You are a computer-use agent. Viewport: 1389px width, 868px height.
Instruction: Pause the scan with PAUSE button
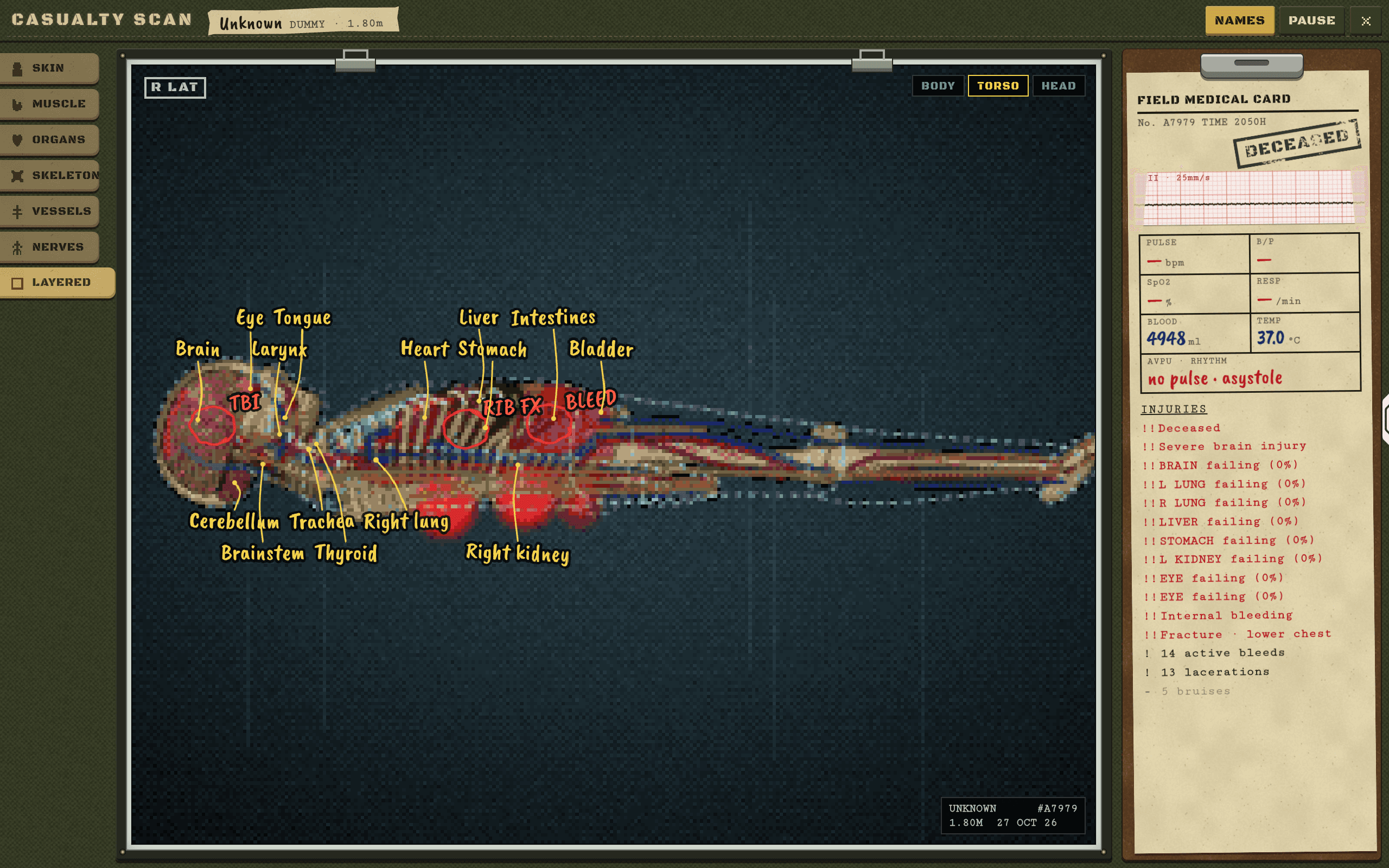click(x=1311, y=21)
